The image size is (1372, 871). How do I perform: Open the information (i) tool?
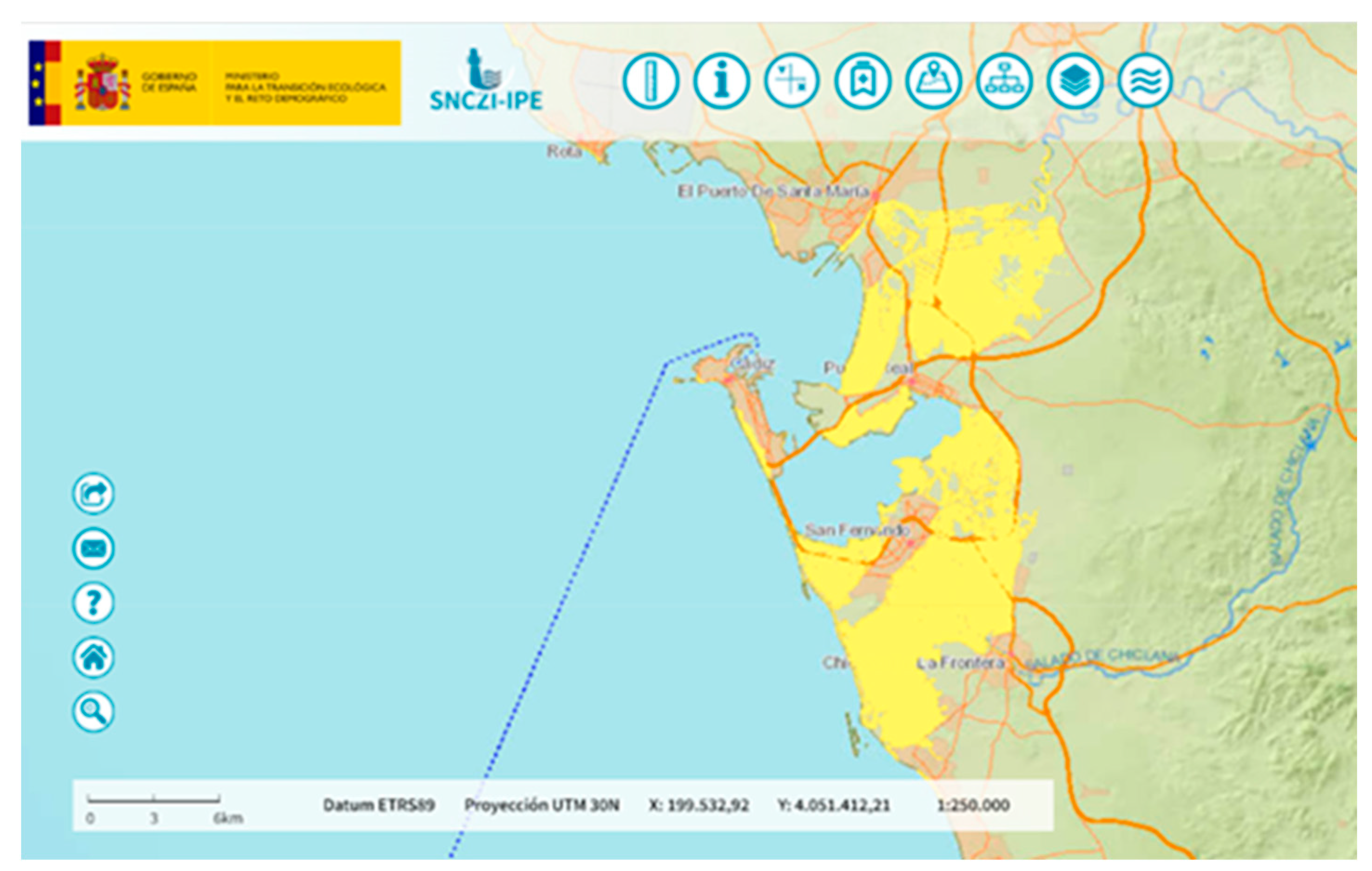pyautogui.click(x=721, y=81)
